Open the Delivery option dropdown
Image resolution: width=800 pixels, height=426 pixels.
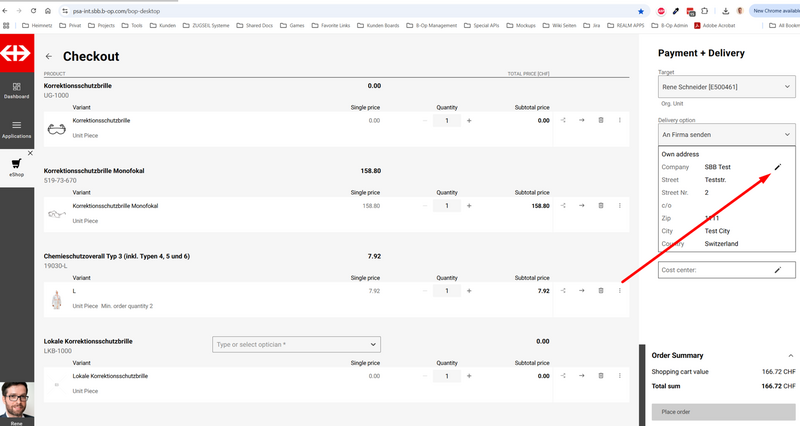pyautogui.click(x=726, y=132)
